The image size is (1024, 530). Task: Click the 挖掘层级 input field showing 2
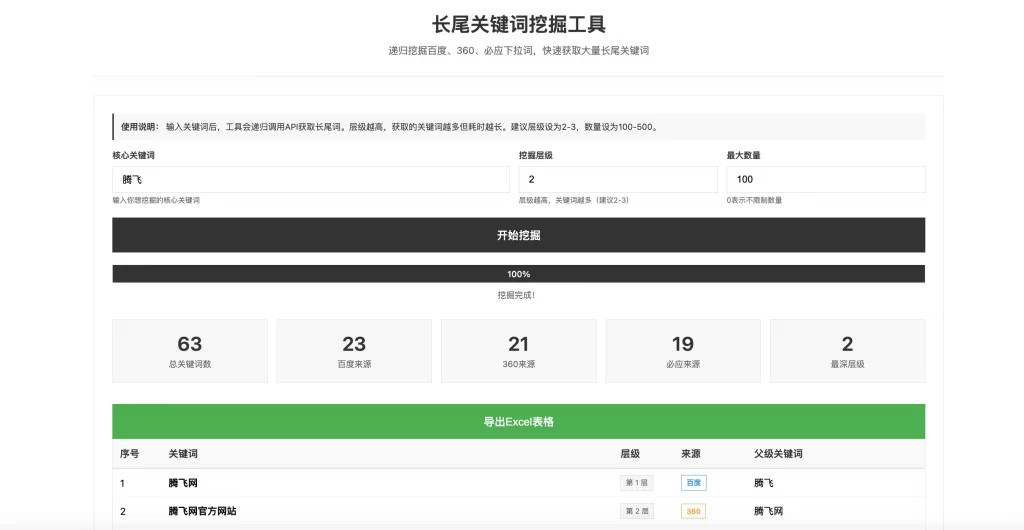(x=618, y=179)
